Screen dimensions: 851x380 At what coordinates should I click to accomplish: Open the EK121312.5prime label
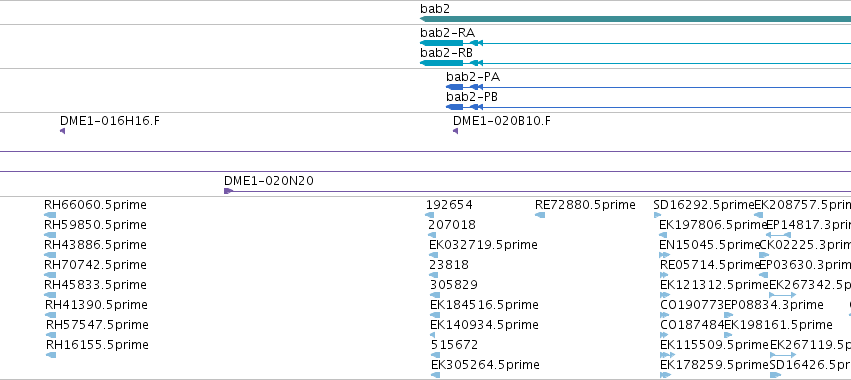(714, 285)
